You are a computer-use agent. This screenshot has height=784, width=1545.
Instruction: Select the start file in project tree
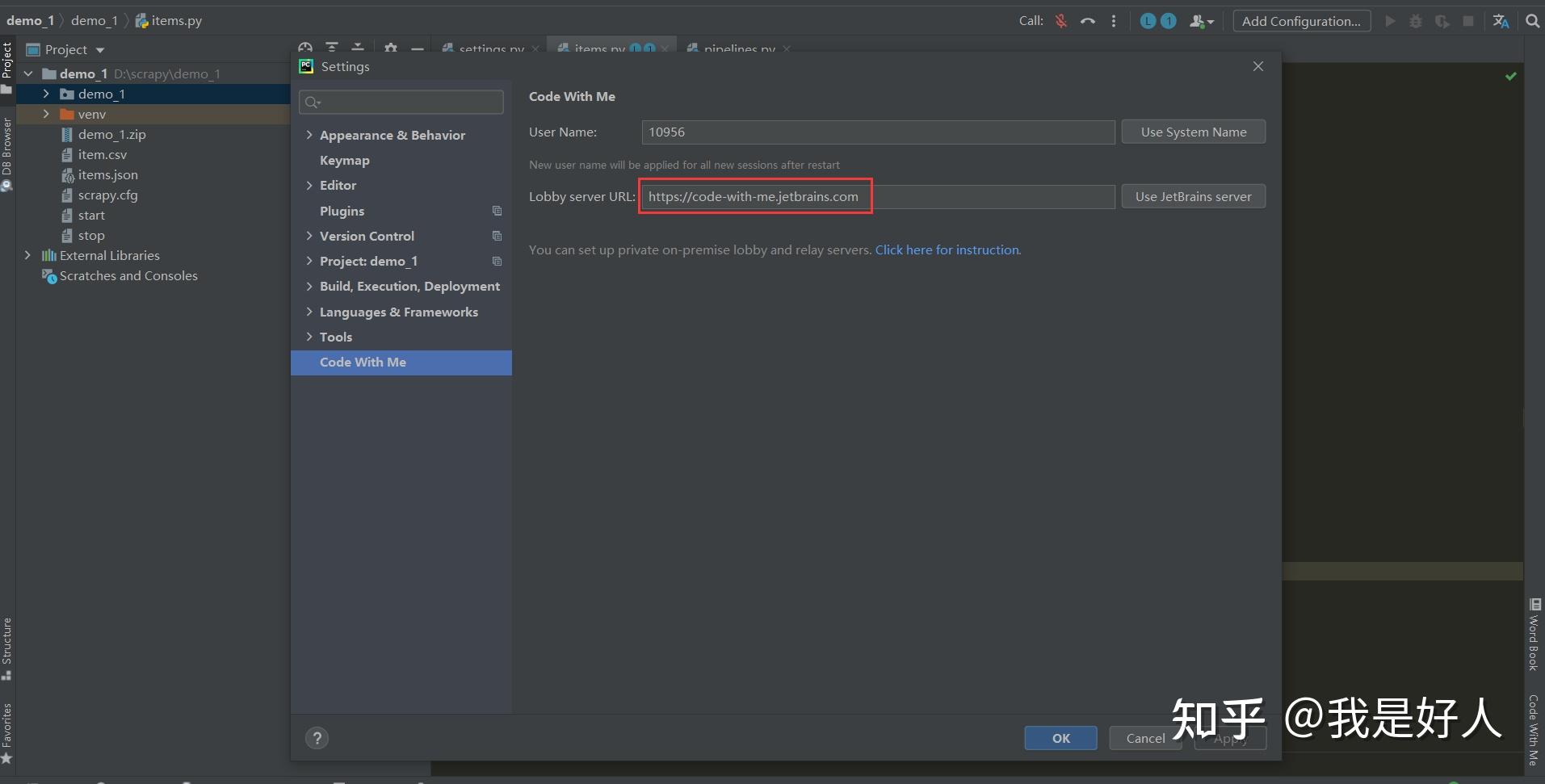91,215
